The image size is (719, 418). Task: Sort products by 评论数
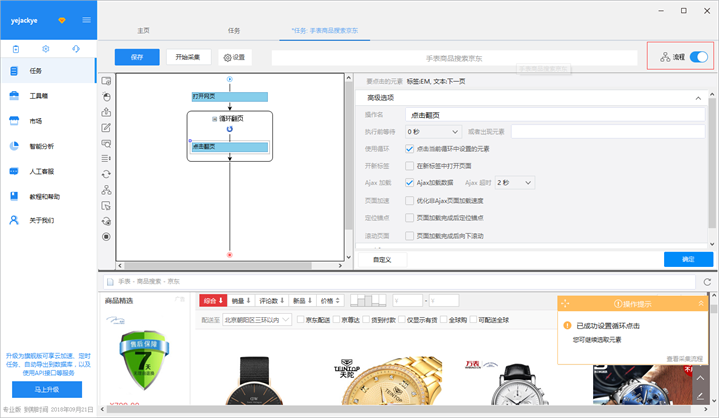[x=272, y=301]
